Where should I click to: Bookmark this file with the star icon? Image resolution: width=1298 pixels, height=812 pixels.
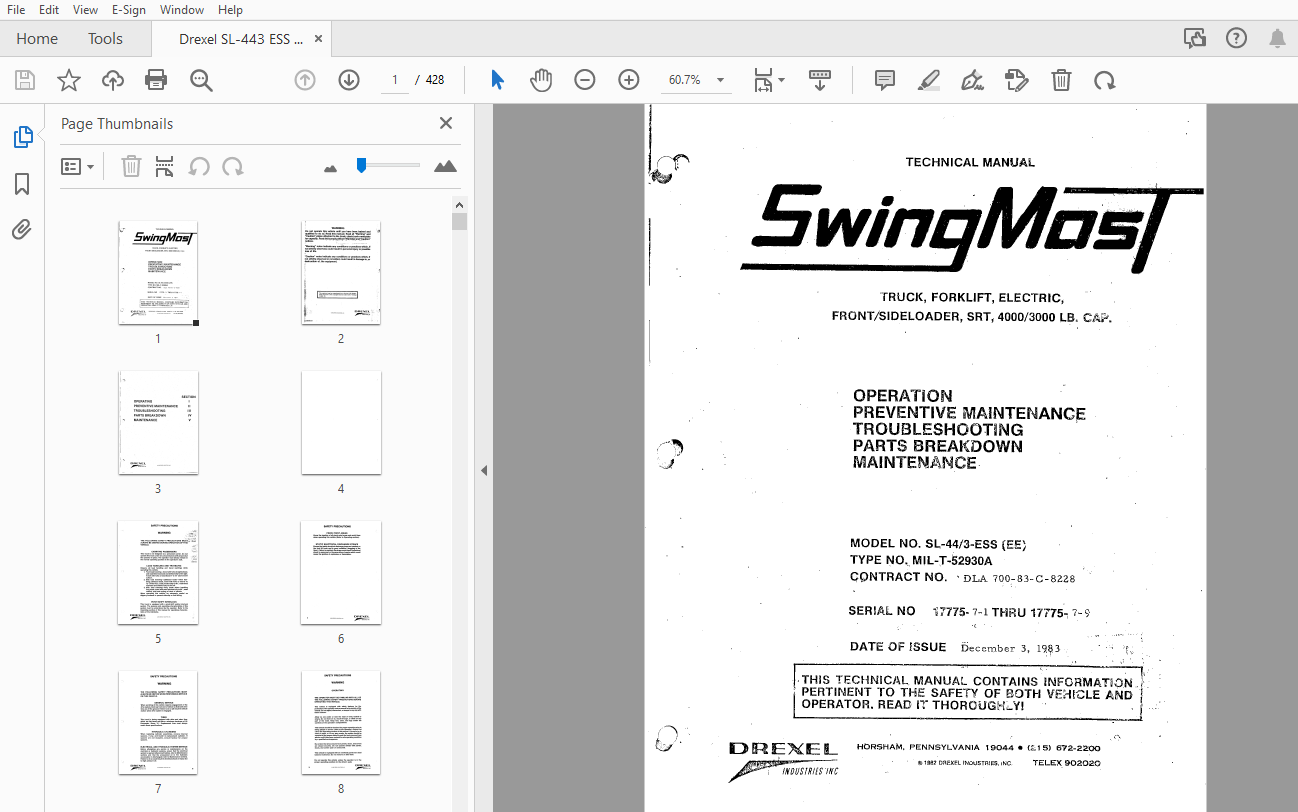pos(69,80)
